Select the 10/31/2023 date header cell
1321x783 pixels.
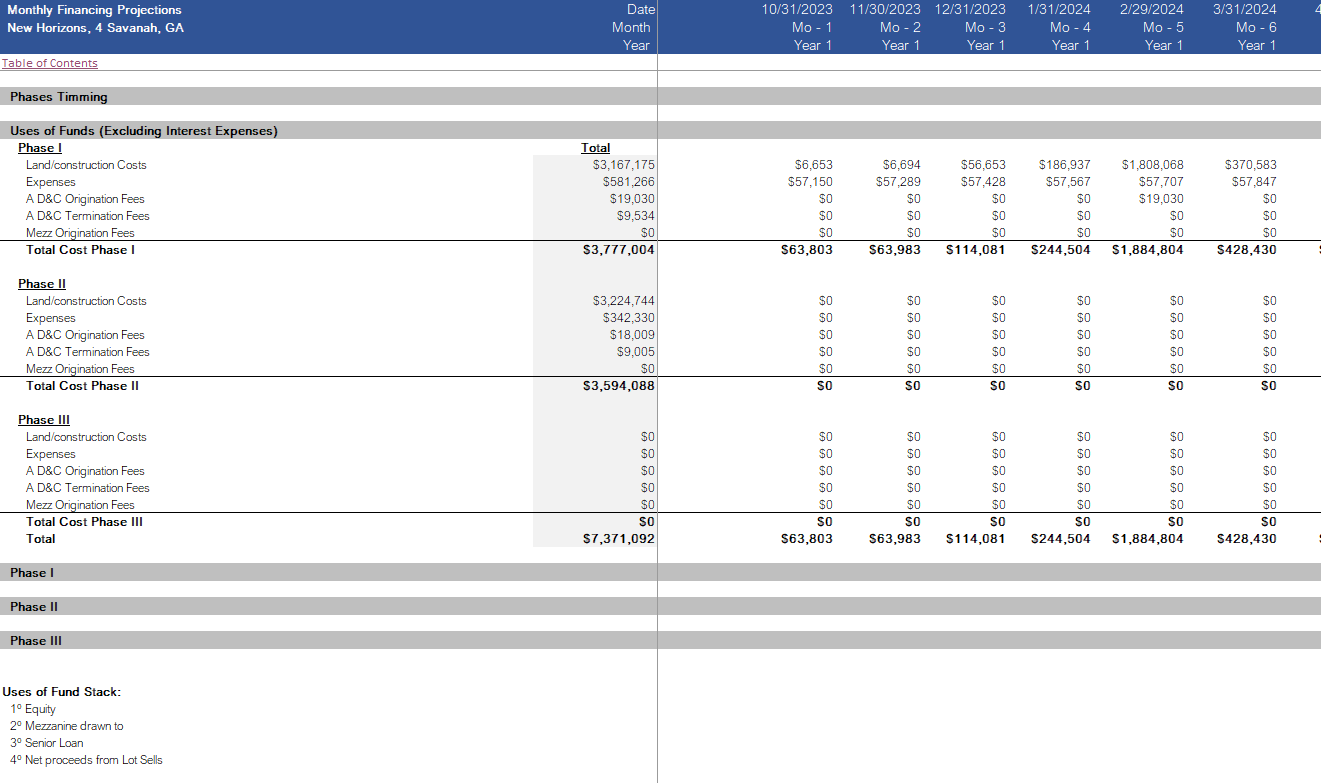796,10
